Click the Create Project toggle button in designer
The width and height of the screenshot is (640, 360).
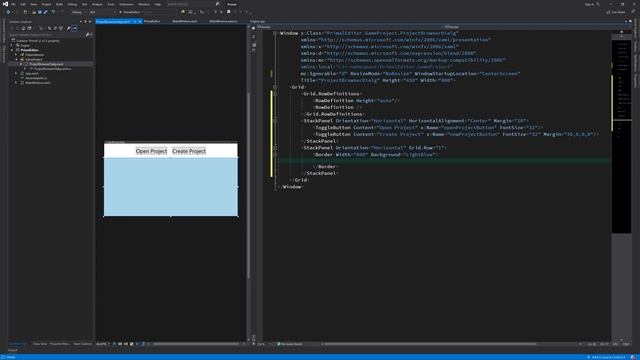(189, 151)
